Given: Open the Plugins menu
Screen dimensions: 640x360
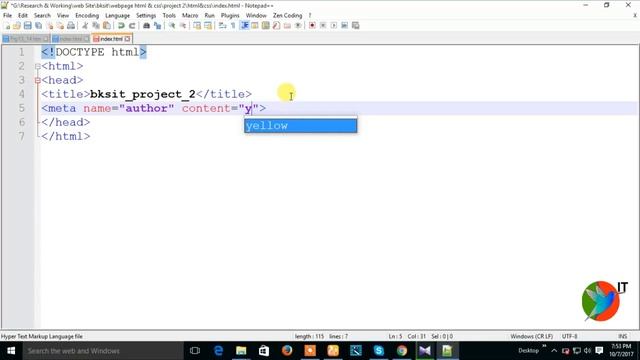Looking at the screenshot, I should tap(230, 16).
